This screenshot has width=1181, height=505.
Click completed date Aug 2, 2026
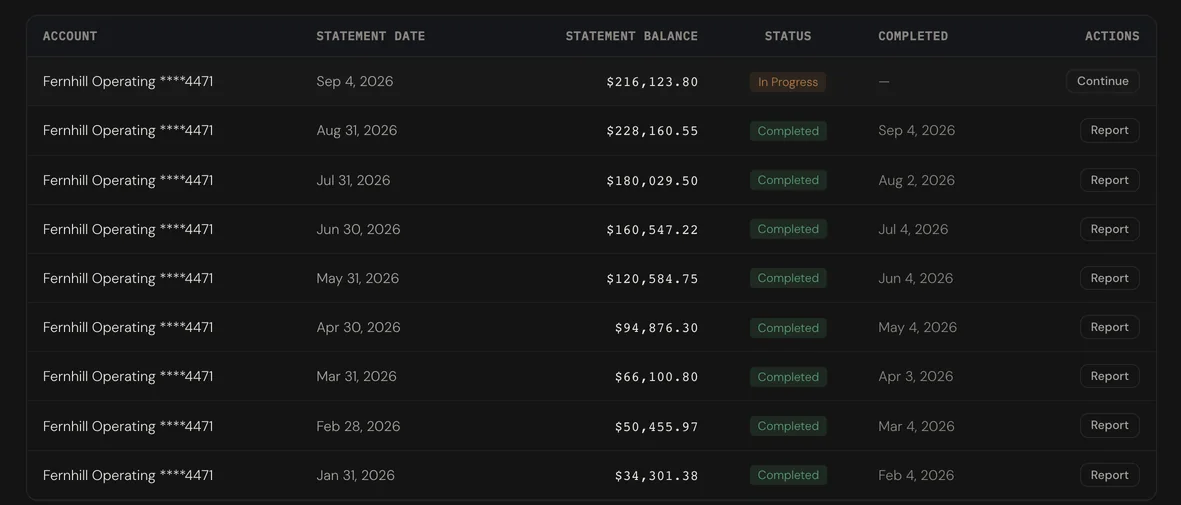917,180
